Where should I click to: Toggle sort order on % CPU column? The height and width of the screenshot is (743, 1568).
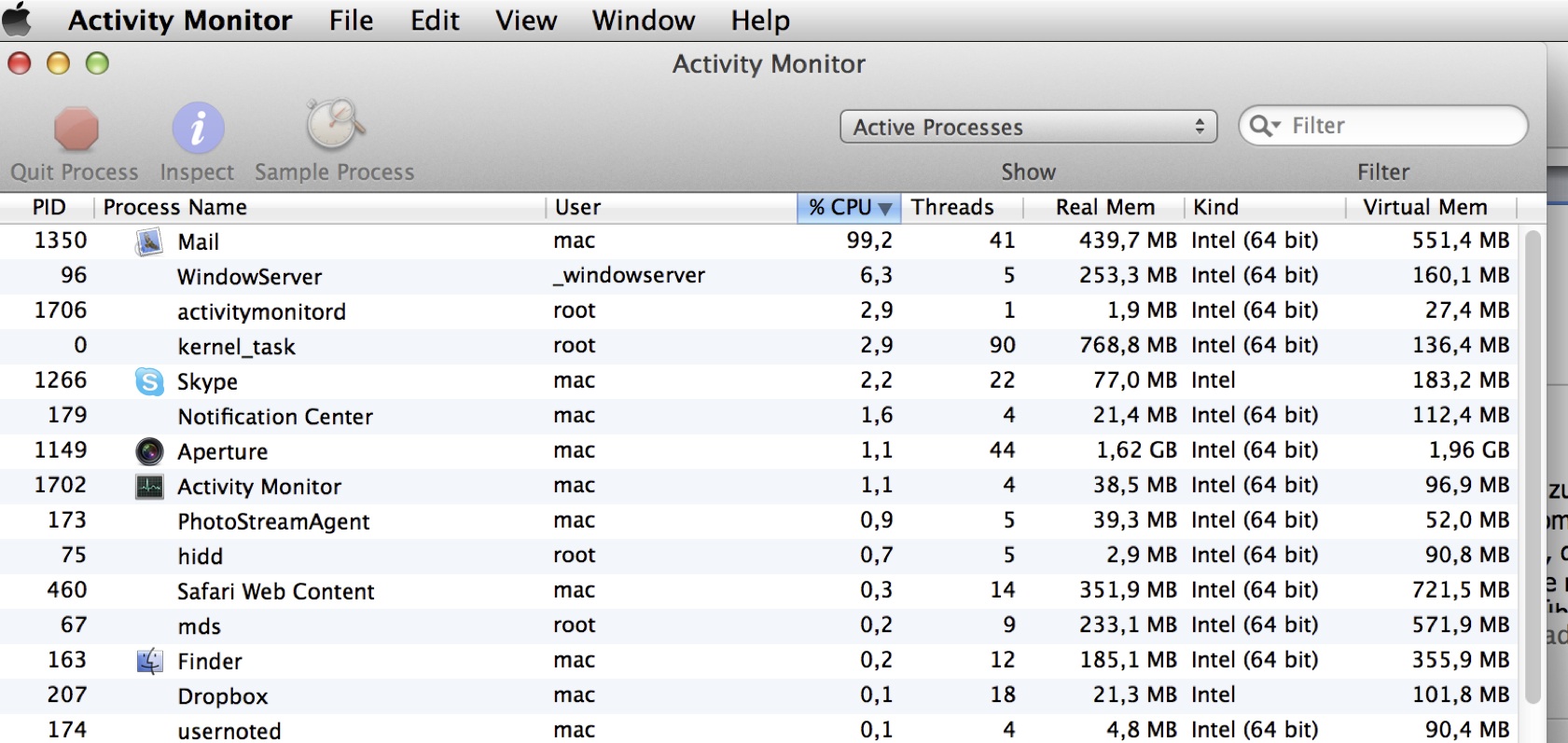tap(848, 207)
